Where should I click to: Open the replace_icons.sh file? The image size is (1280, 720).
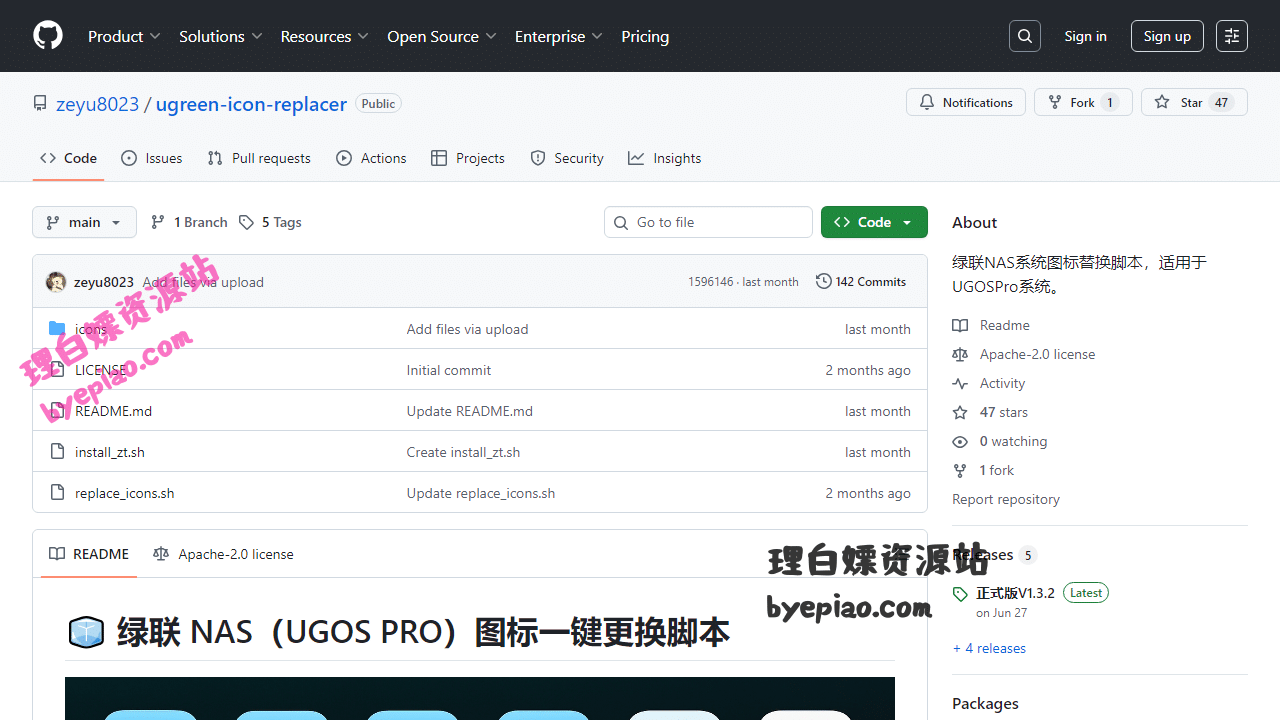tap(125, 493)
